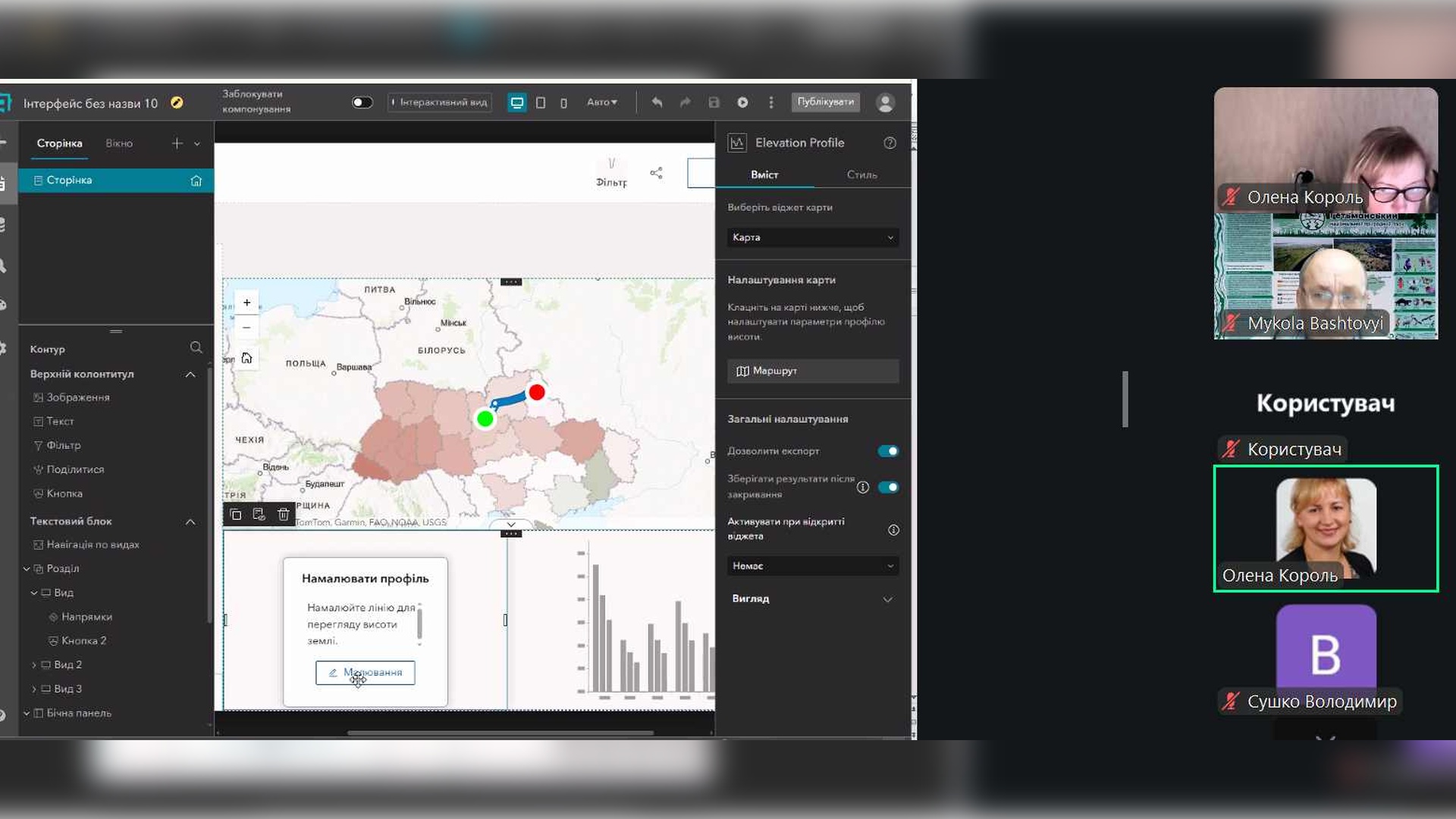This screenshot has height=819, width=1456.
Task: Search the outline with magnifier icon
Action: click(x=196, y=347)
